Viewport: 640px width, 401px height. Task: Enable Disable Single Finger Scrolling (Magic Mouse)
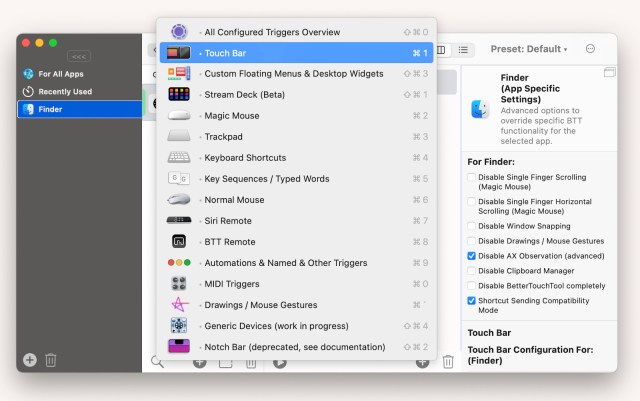point(471,177)
